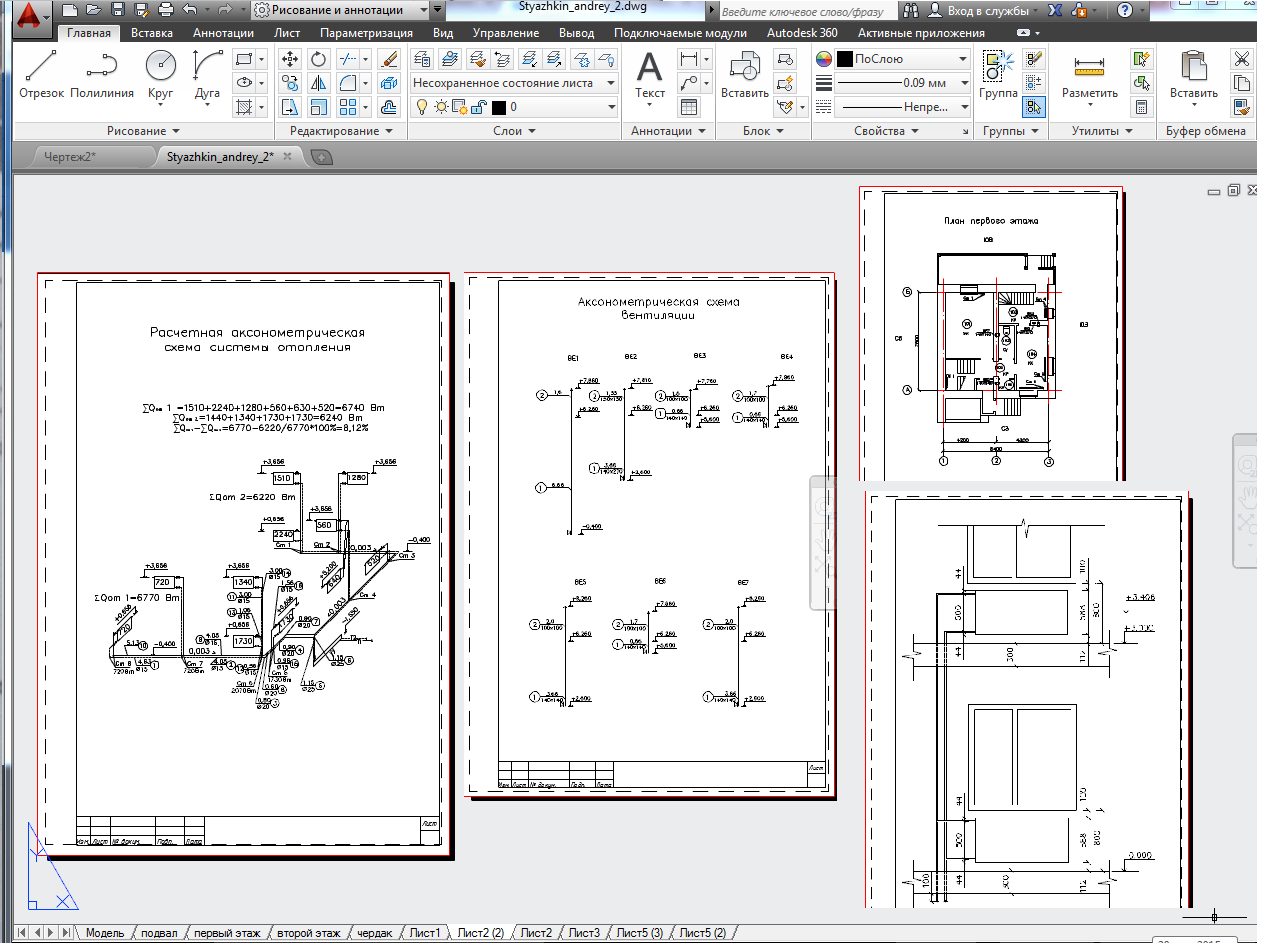The image size is (1272, 952).
Task: Expand the Утилиты panel
Action: tap(1102, 131)
